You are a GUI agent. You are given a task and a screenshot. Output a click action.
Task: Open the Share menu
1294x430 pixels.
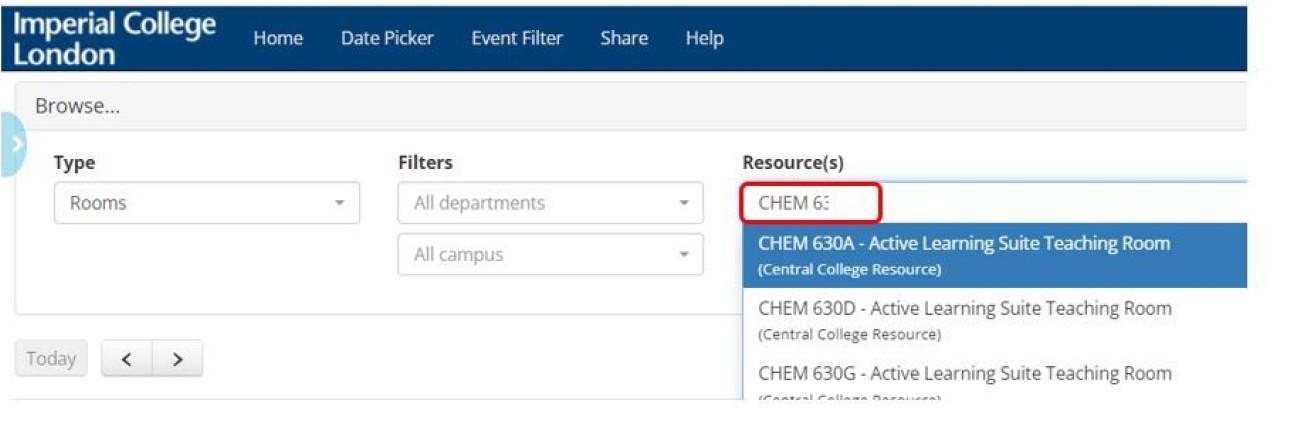(x=624, y=38)
